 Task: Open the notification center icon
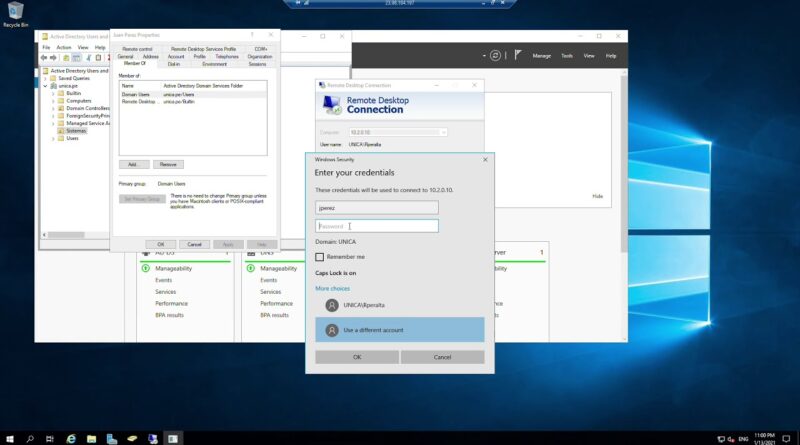(x=786, y=439)
